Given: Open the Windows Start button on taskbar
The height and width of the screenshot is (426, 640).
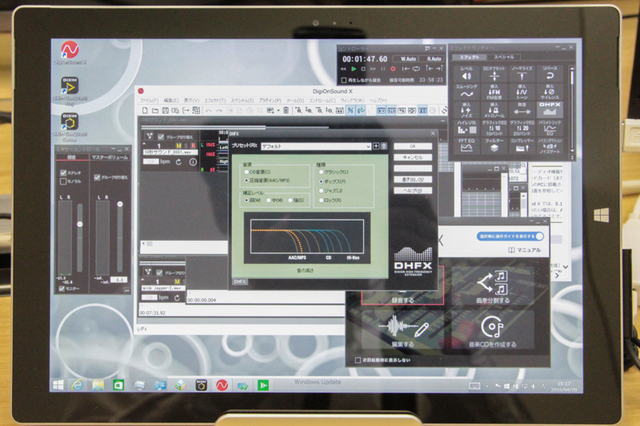Looking at the screenshot, I should pyautogui.click(x=59, y=384).
